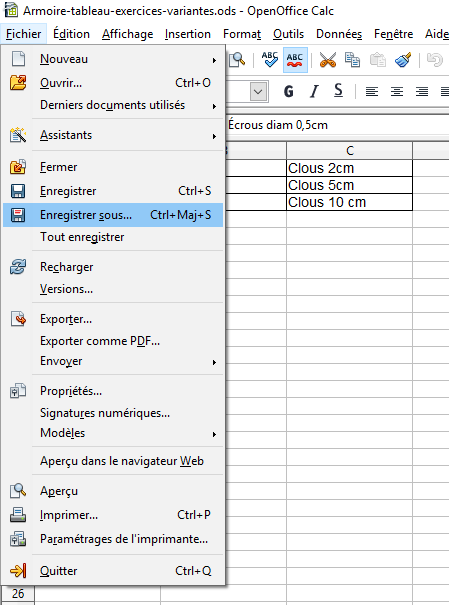
Task: Expand the Assistants submenu
Action: click(214, 136)
